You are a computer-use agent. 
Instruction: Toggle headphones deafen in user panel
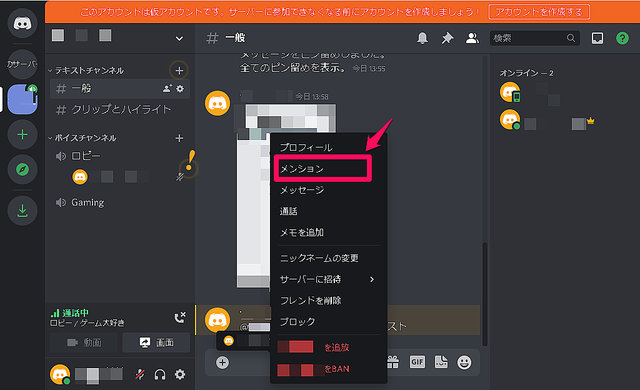pos(160,374)
